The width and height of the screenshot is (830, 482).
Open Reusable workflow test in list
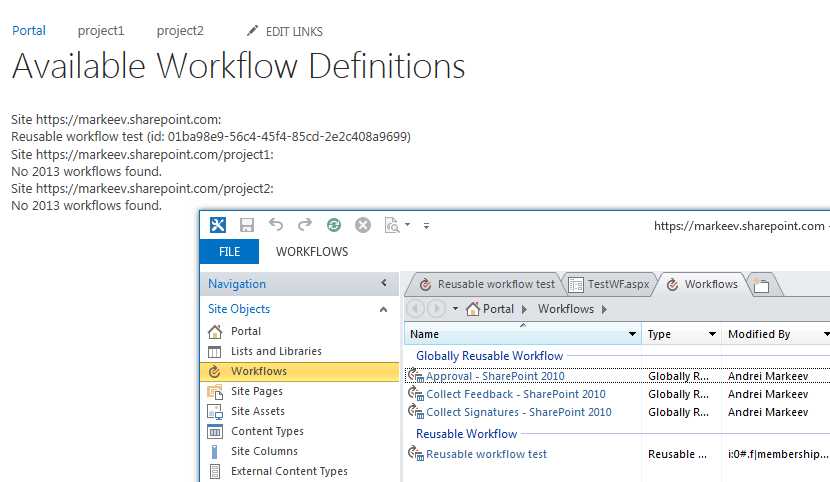point(486,454)
